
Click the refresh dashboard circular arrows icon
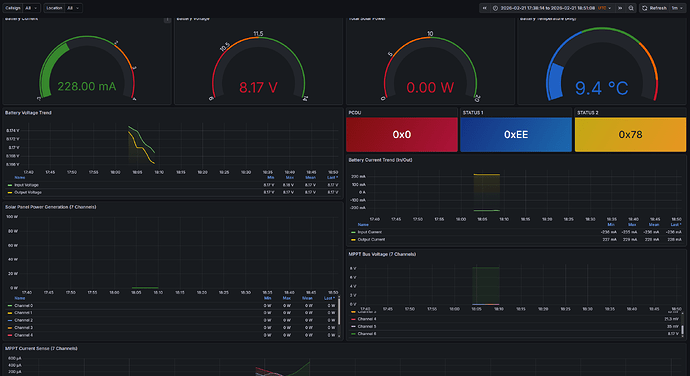tap(645, 8)
